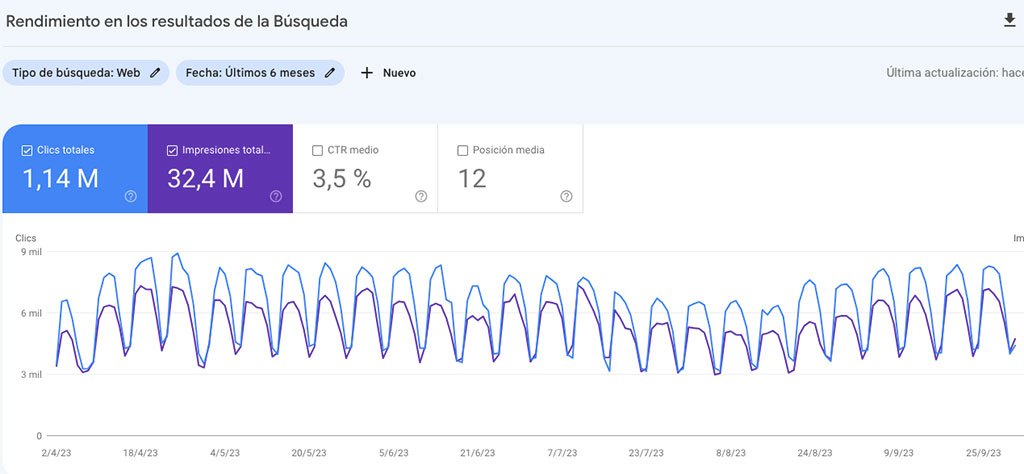Click the 3,5 % CTR value
The height and width of the screenshot is (474, 1024).
pos(342,180)
